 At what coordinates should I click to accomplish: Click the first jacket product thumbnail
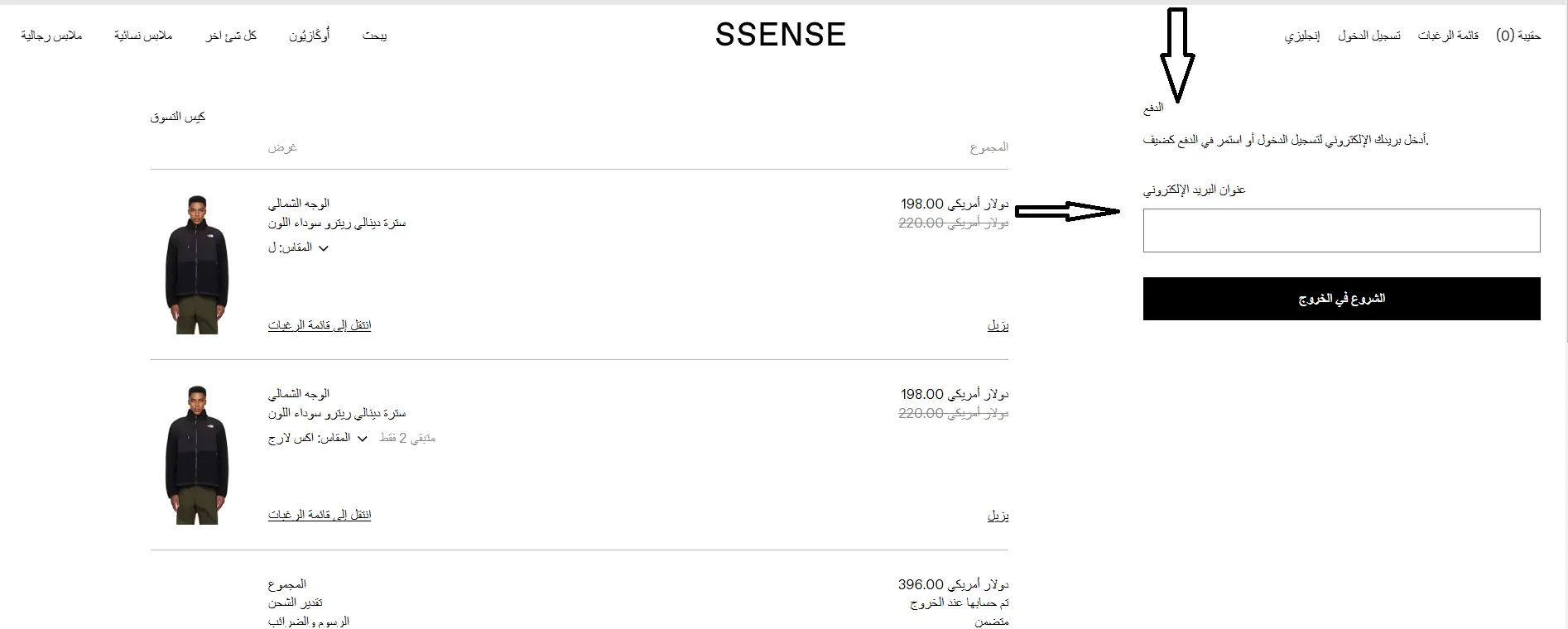tap(197, 265)
